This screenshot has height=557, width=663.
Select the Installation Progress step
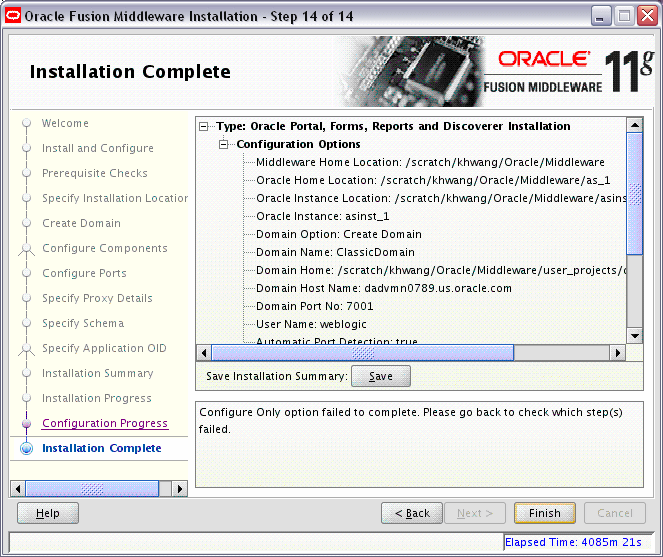(96, 398)
